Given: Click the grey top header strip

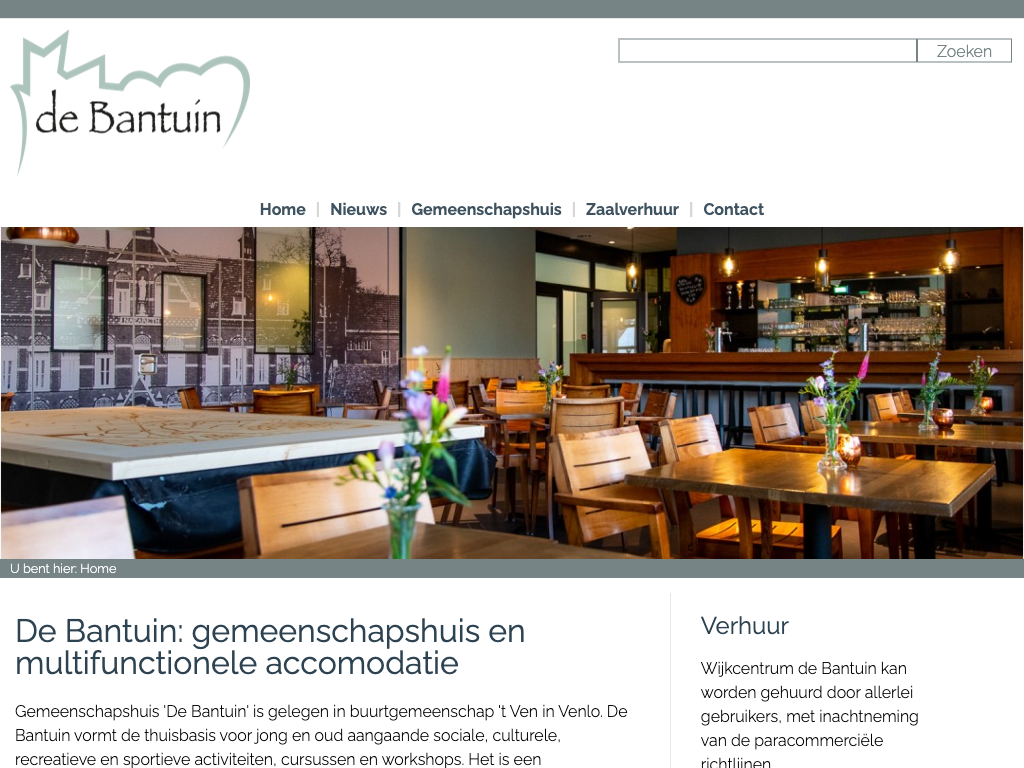Looking at the screenshot, I should click(x=512, y=8).
